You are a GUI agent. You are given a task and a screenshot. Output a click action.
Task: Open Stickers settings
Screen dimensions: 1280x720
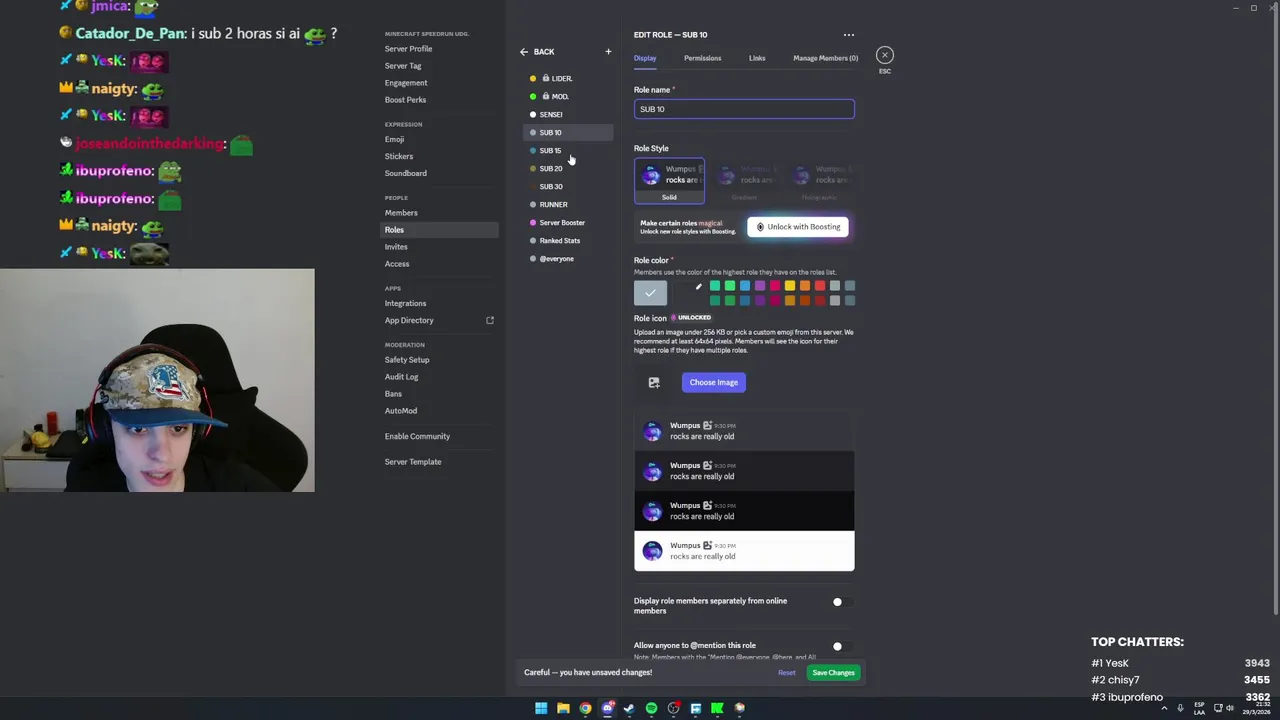(399, 156)
